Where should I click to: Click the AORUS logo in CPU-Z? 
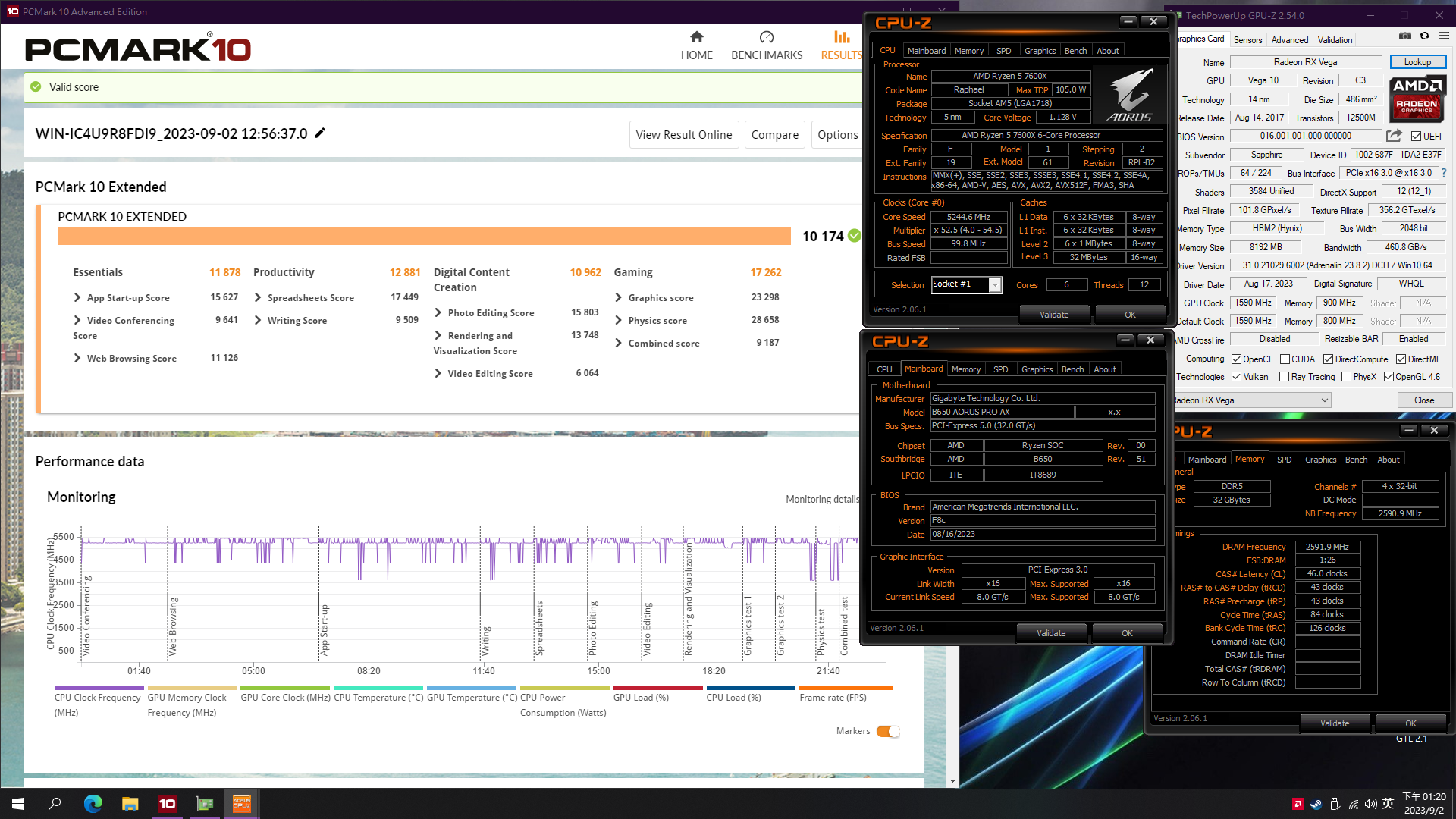pos(1129,95)
